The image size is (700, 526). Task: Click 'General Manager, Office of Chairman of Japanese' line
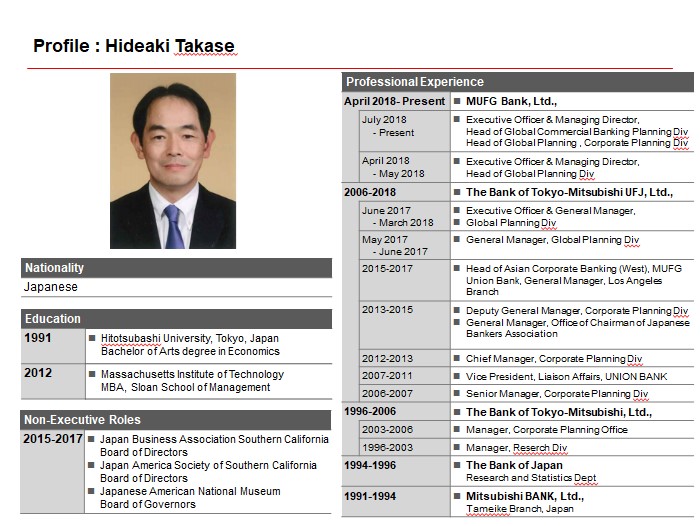pos(578,322)
